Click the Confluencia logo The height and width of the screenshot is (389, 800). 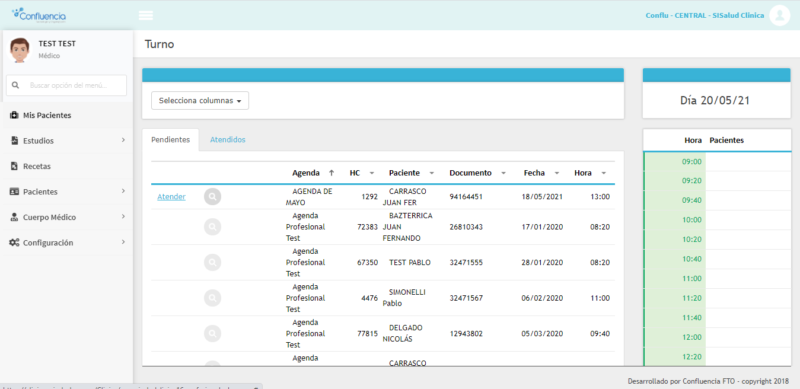pyautogui.click(x=39, y=15)
